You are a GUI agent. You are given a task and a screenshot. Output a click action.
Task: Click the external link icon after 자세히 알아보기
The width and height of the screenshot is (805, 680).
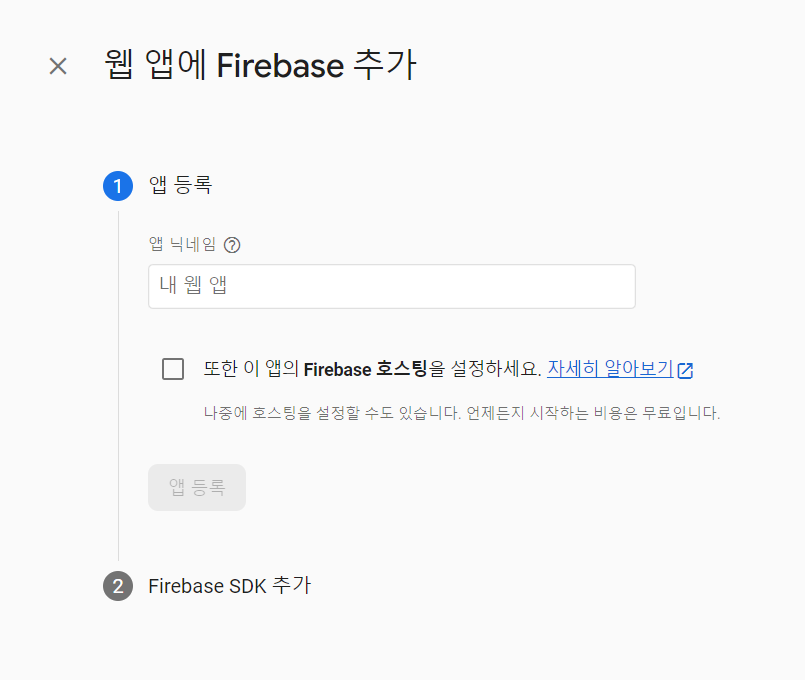(685, 370)
